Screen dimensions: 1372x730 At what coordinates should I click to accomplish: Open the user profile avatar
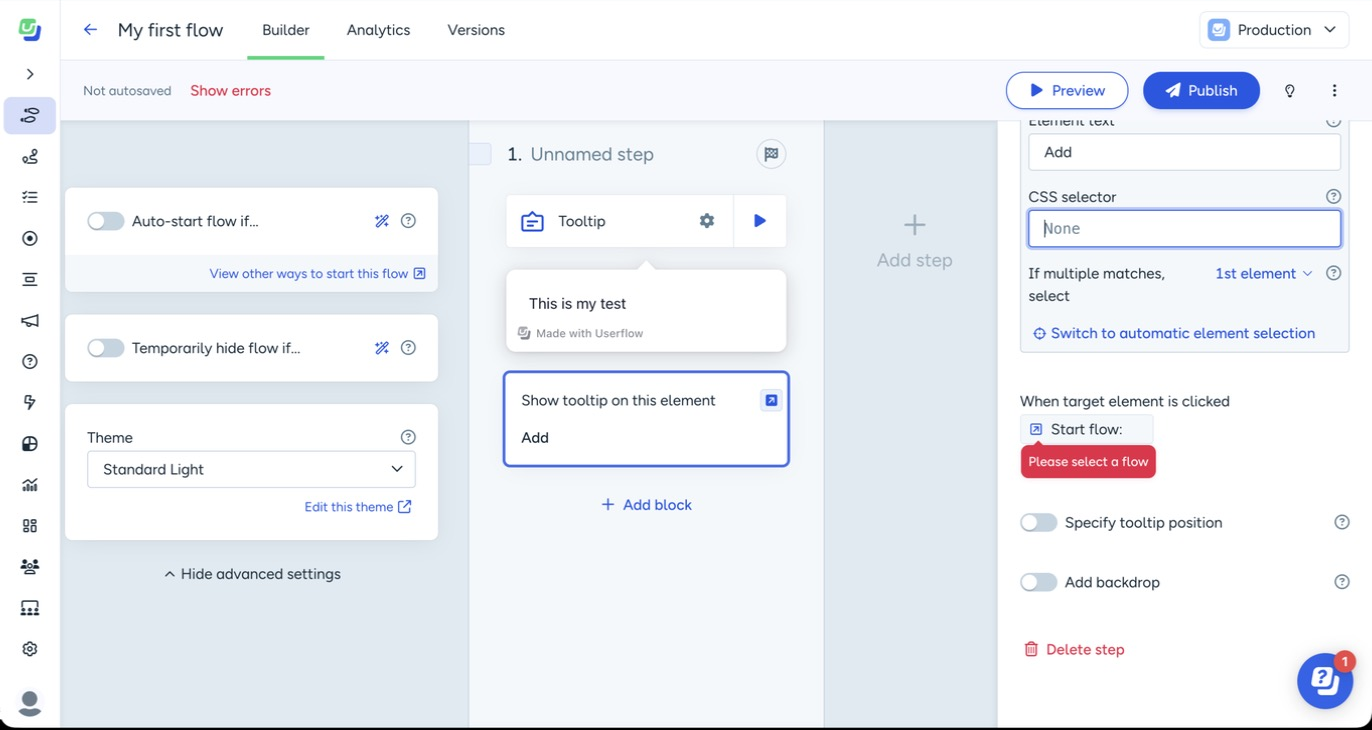(x=30, y=703)
